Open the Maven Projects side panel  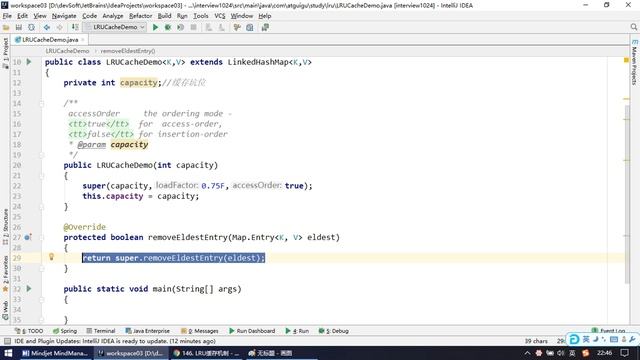[x=634, y=62]
